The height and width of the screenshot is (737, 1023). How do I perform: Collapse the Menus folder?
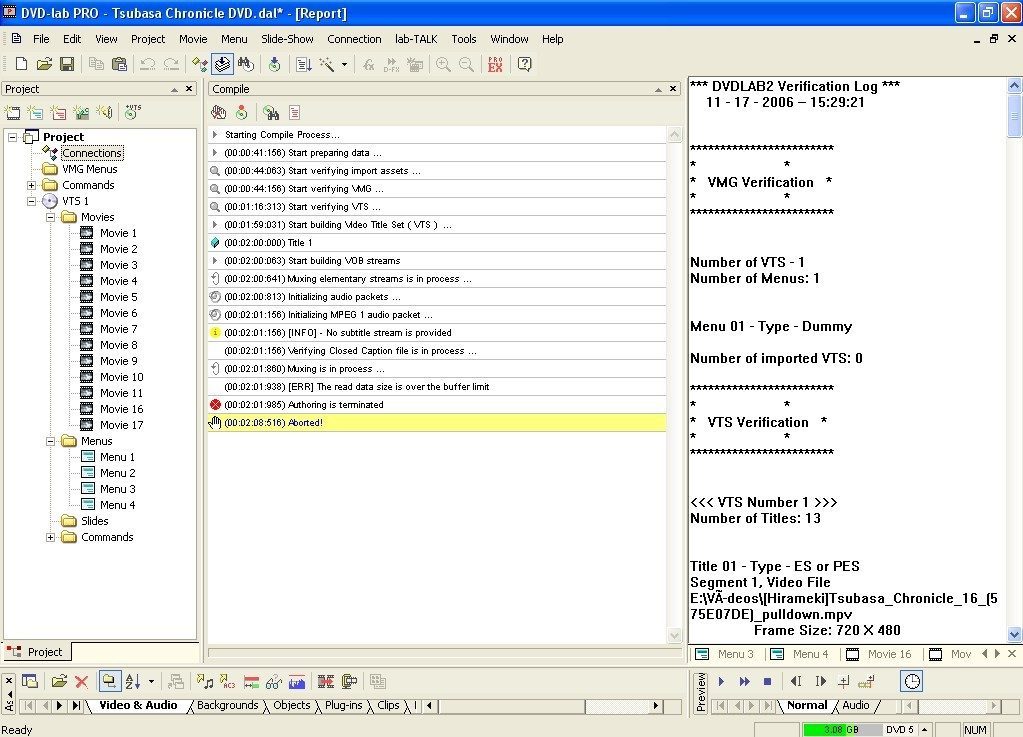coord(50,442)
